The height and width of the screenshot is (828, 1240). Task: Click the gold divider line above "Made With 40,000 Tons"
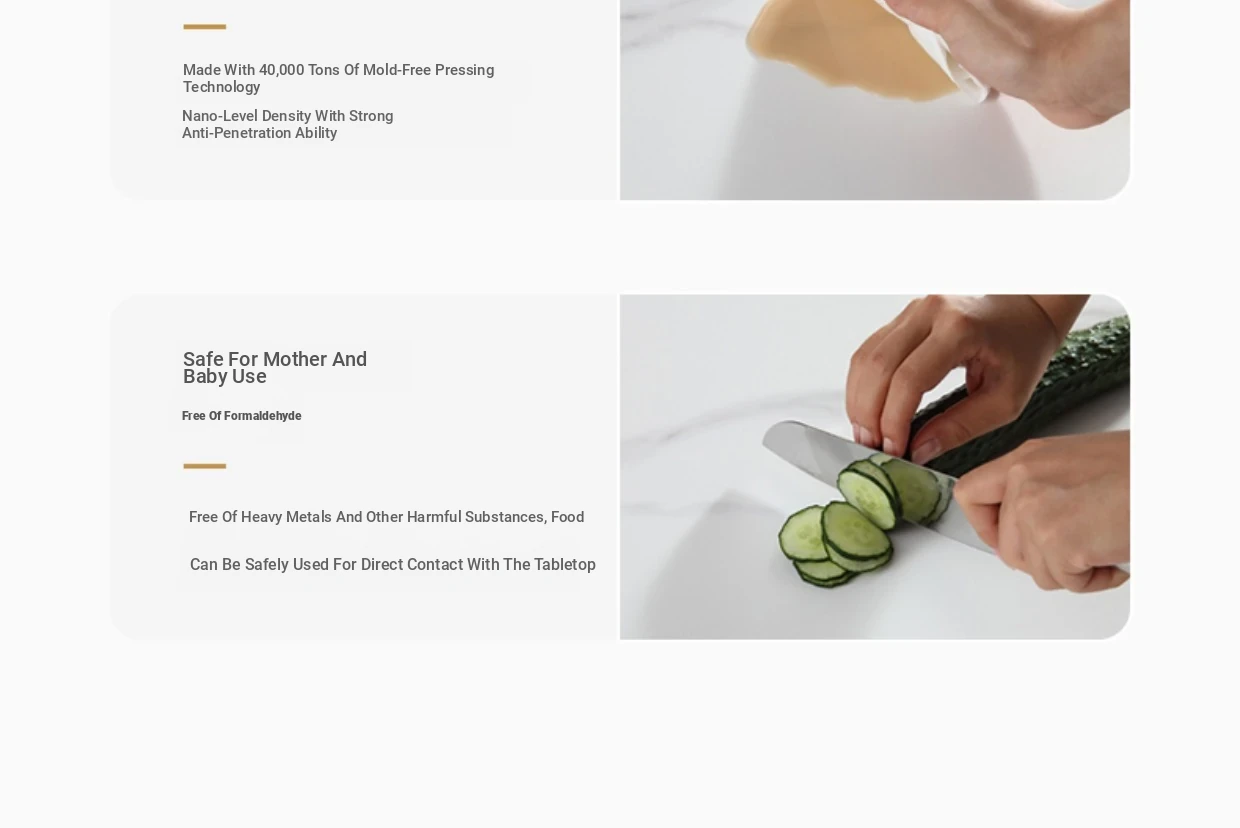[x=205, y=27]
